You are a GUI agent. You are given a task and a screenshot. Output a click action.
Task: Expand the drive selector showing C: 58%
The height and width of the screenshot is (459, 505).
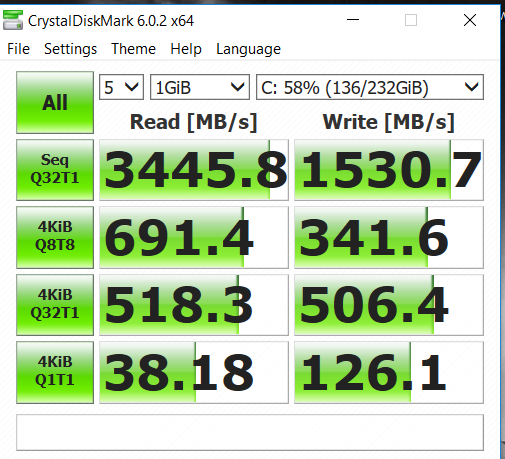pyautogui.click(x=370, y=87)
